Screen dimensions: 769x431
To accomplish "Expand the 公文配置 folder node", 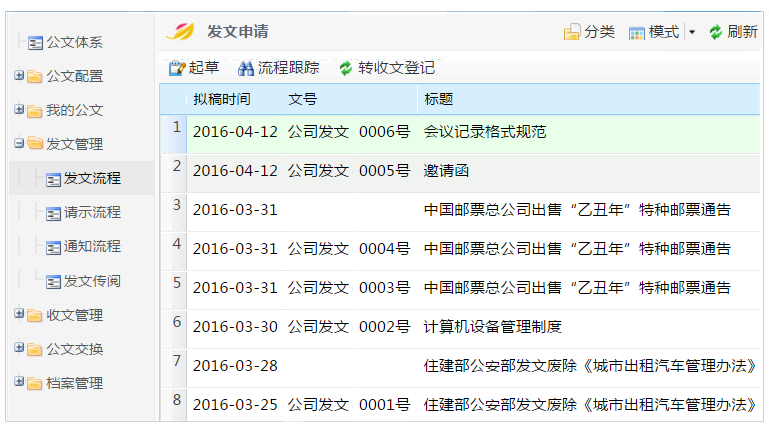I will (19, 76).
